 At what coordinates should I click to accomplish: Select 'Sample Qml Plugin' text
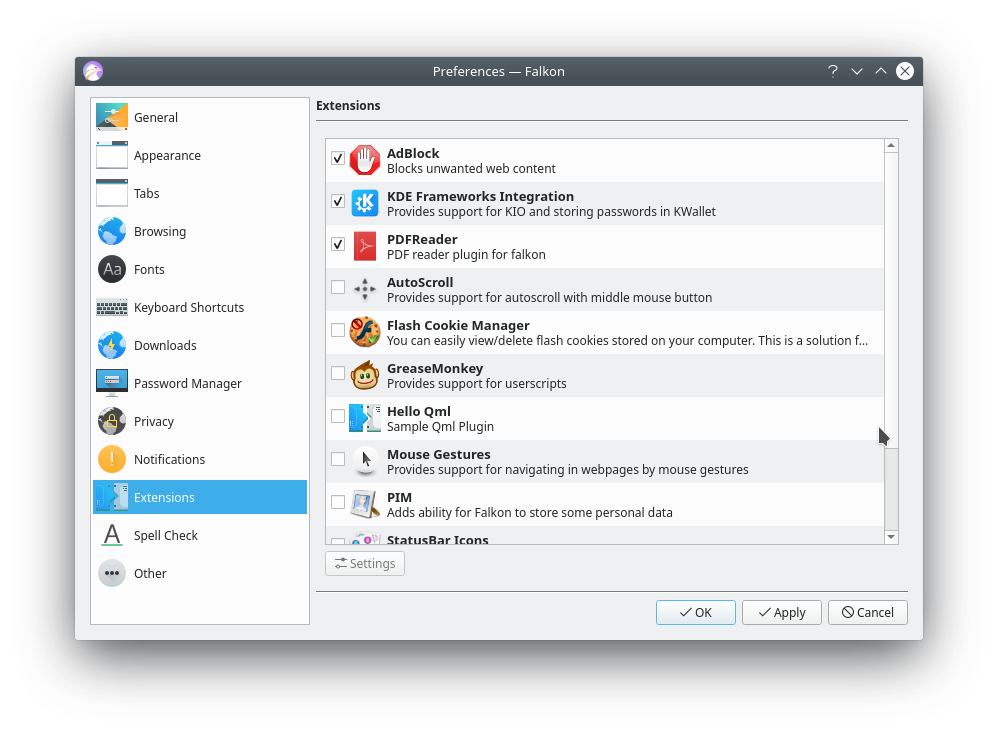(x=440, y=426)
